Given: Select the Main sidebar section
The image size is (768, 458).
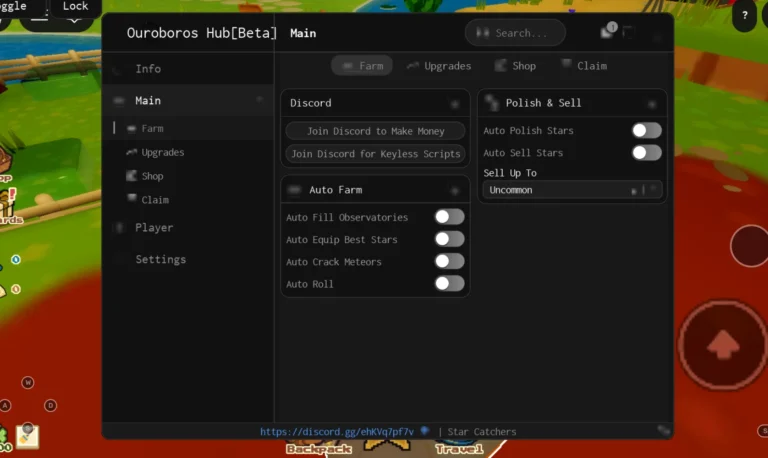Looking at the screenshot, I should [x=188, y=100].
